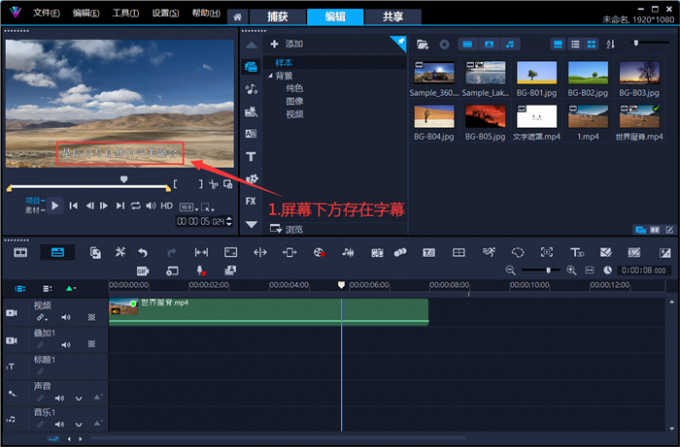This screenshot has height=447, width=680.
Task: Click the 添加 add folder button
Action: click(286, 44)
